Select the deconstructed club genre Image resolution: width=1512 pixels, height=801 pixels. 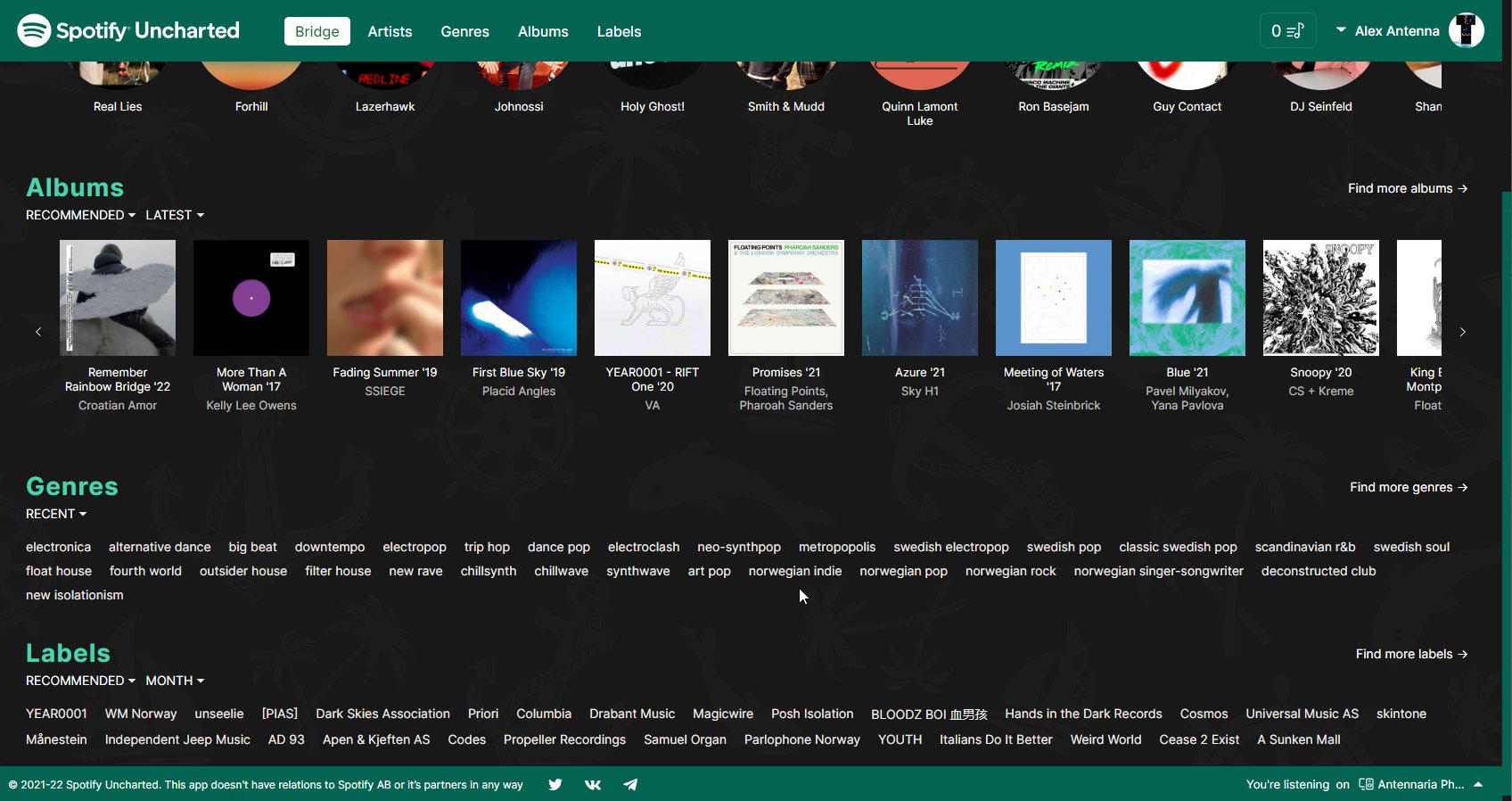1319,571
